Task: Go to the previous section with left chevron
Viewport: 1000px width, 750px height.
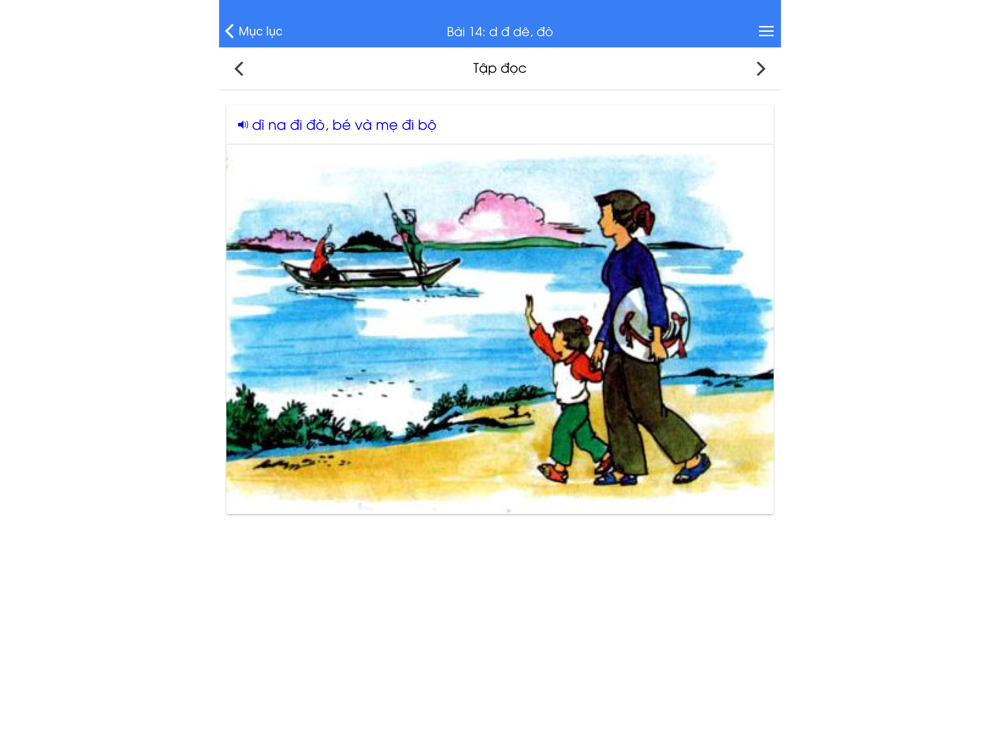Action: (x=239, y=69)
